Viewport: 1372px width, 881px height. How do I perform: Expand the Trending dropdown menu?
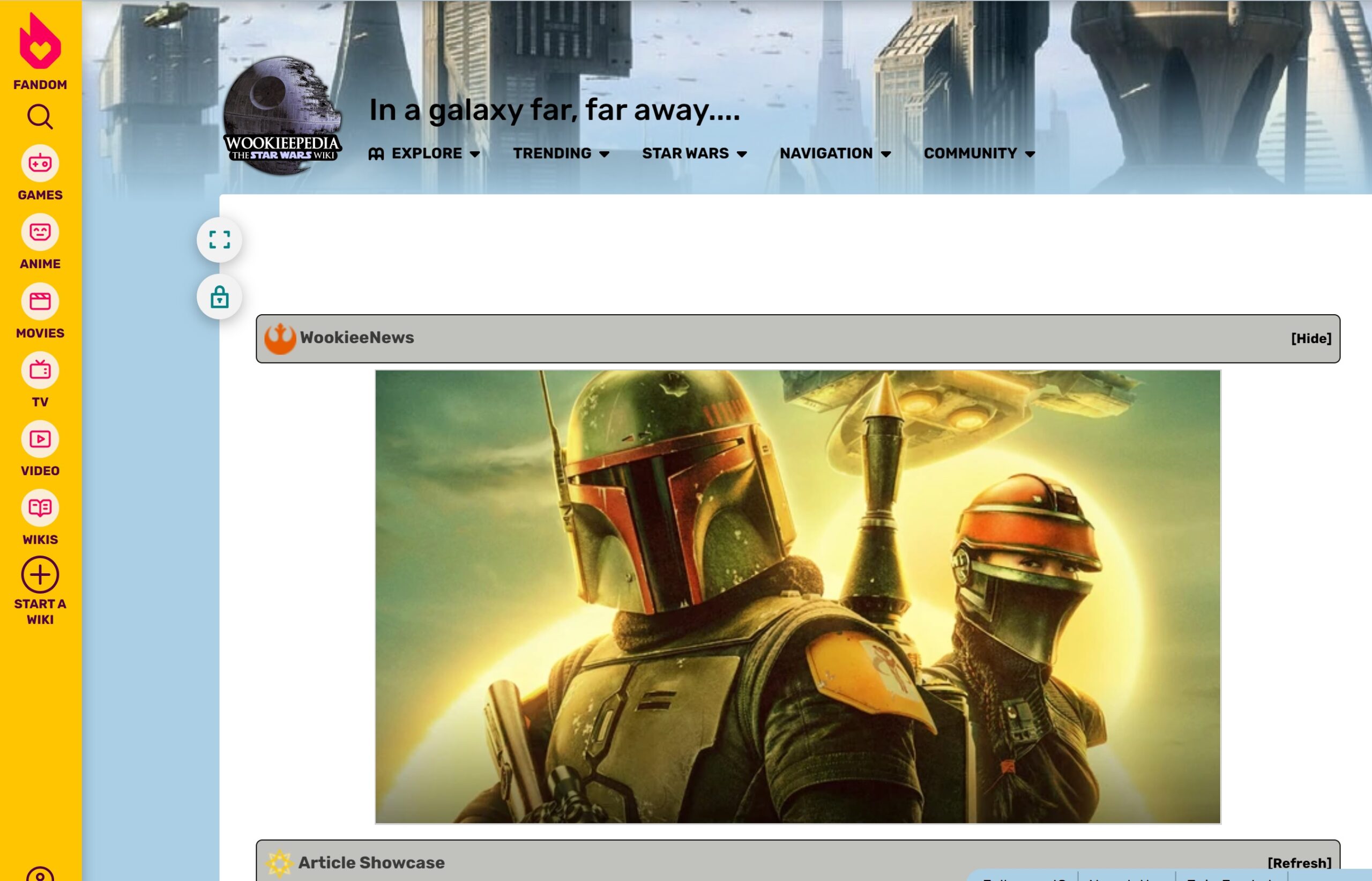[x=561, y=153]
